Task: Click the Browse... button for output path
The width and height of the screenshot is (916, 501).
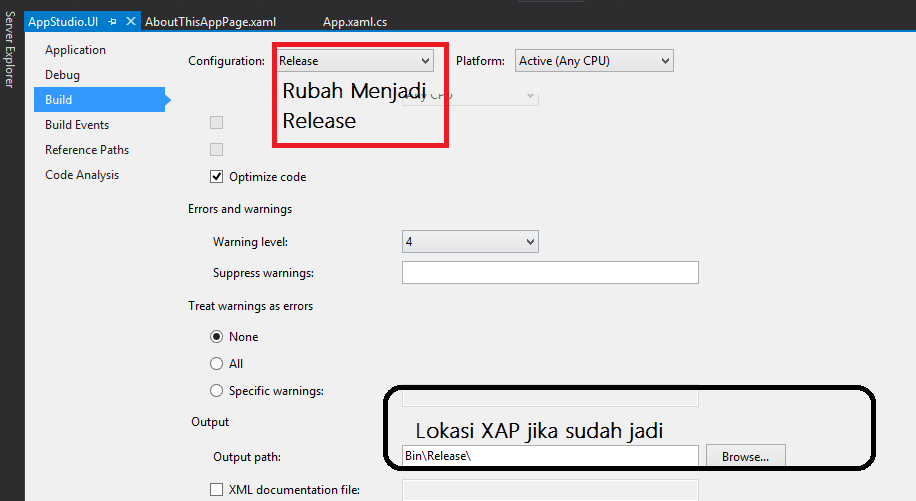Action: (x=745, y=456)
